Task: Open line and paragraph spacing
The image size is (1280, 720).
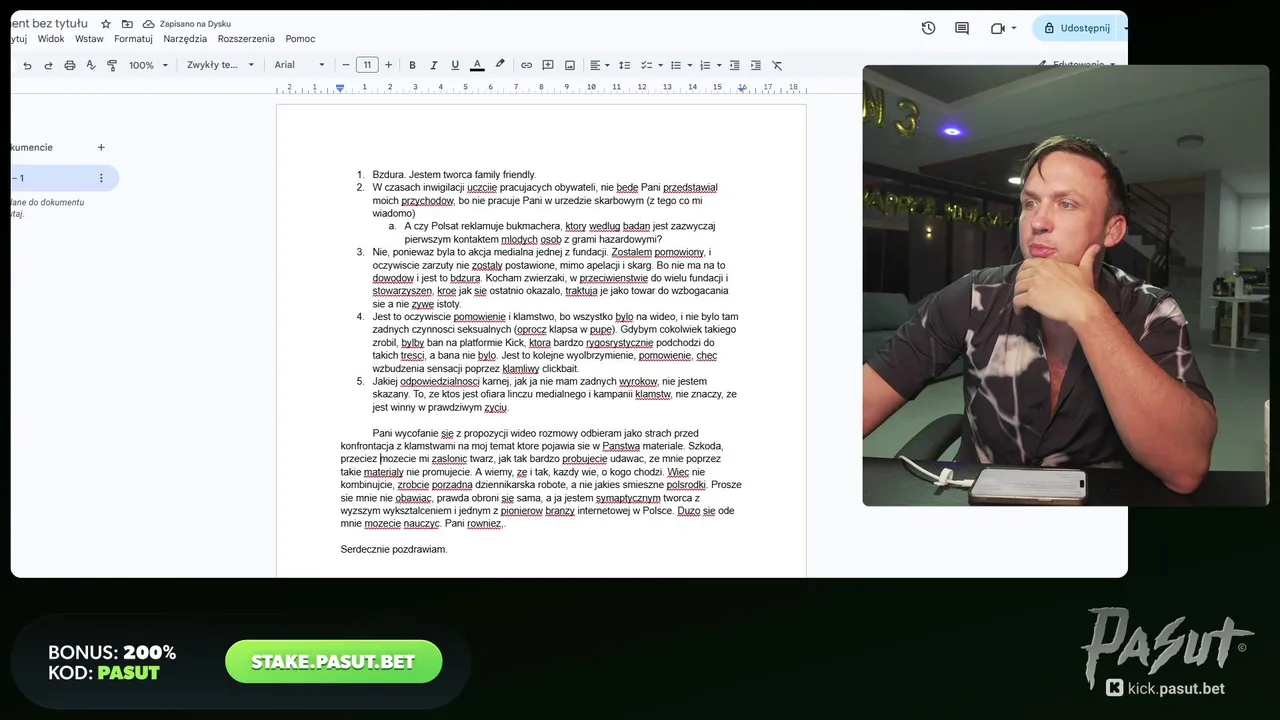Action: point(624,65)
